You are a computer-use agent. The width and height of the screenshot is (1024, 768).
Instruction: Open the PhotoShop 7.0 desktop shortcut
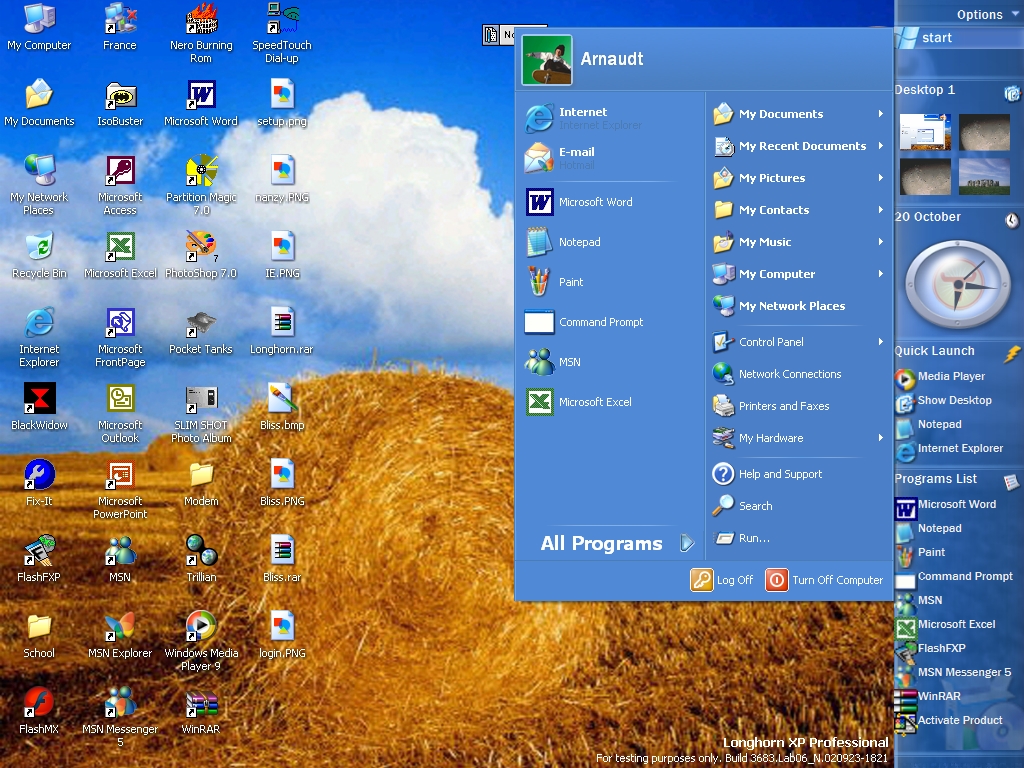[201, 247]
